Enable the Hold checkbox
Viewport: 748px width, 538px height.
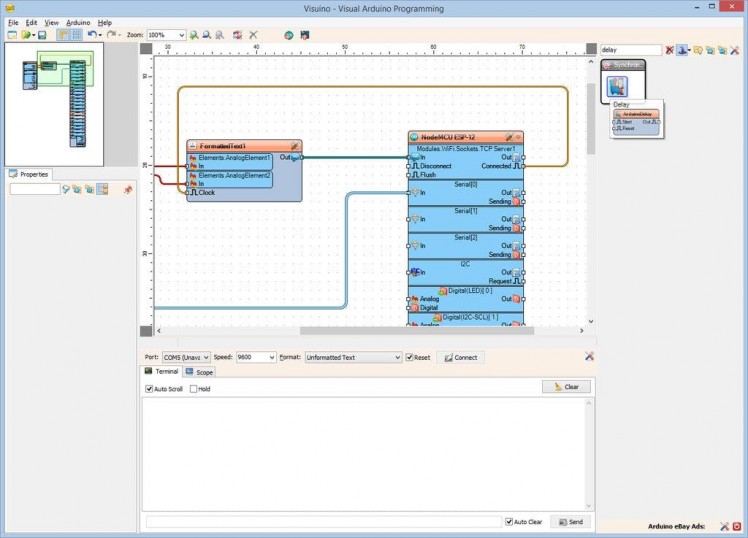193,389
